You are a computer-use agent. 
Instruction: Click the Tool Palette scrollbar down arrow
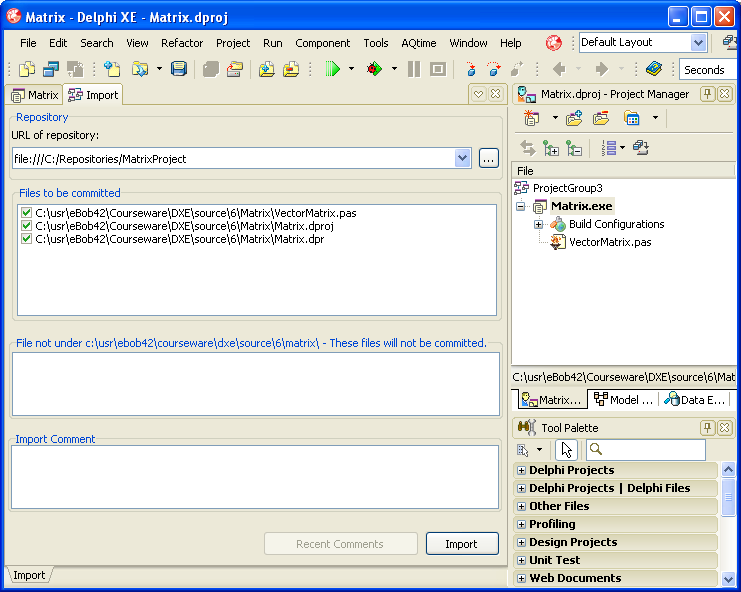point(728,578)
